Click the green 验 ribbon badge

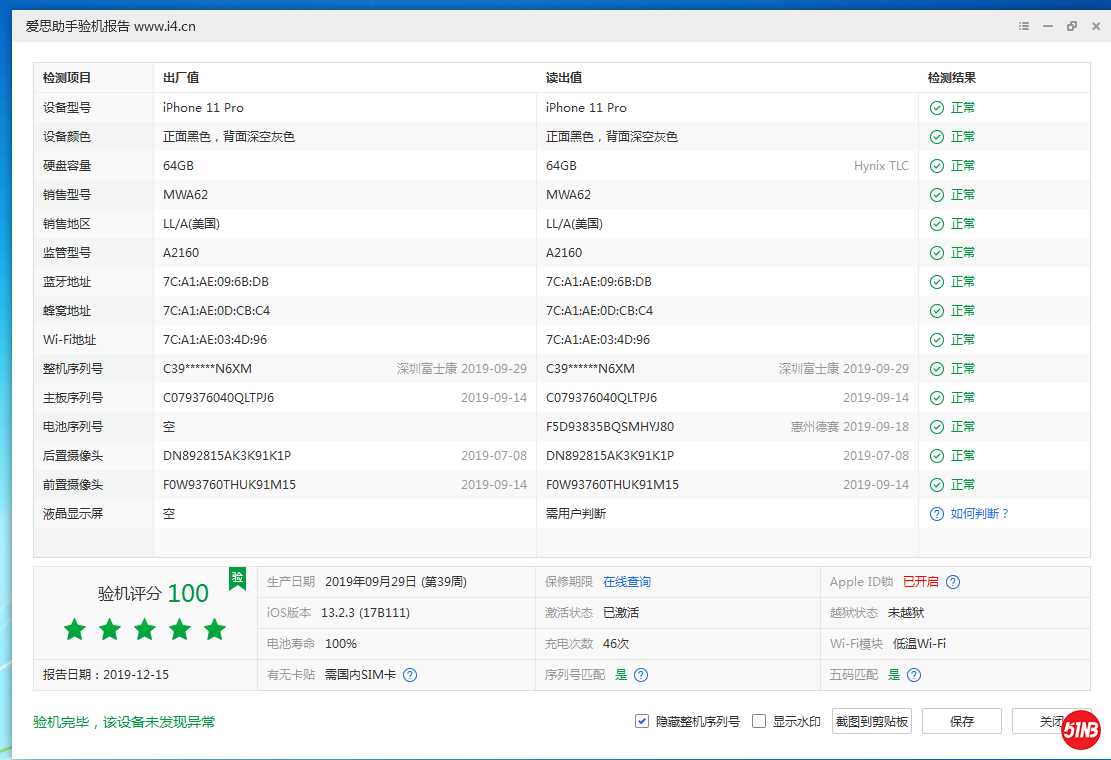point(237,578)
